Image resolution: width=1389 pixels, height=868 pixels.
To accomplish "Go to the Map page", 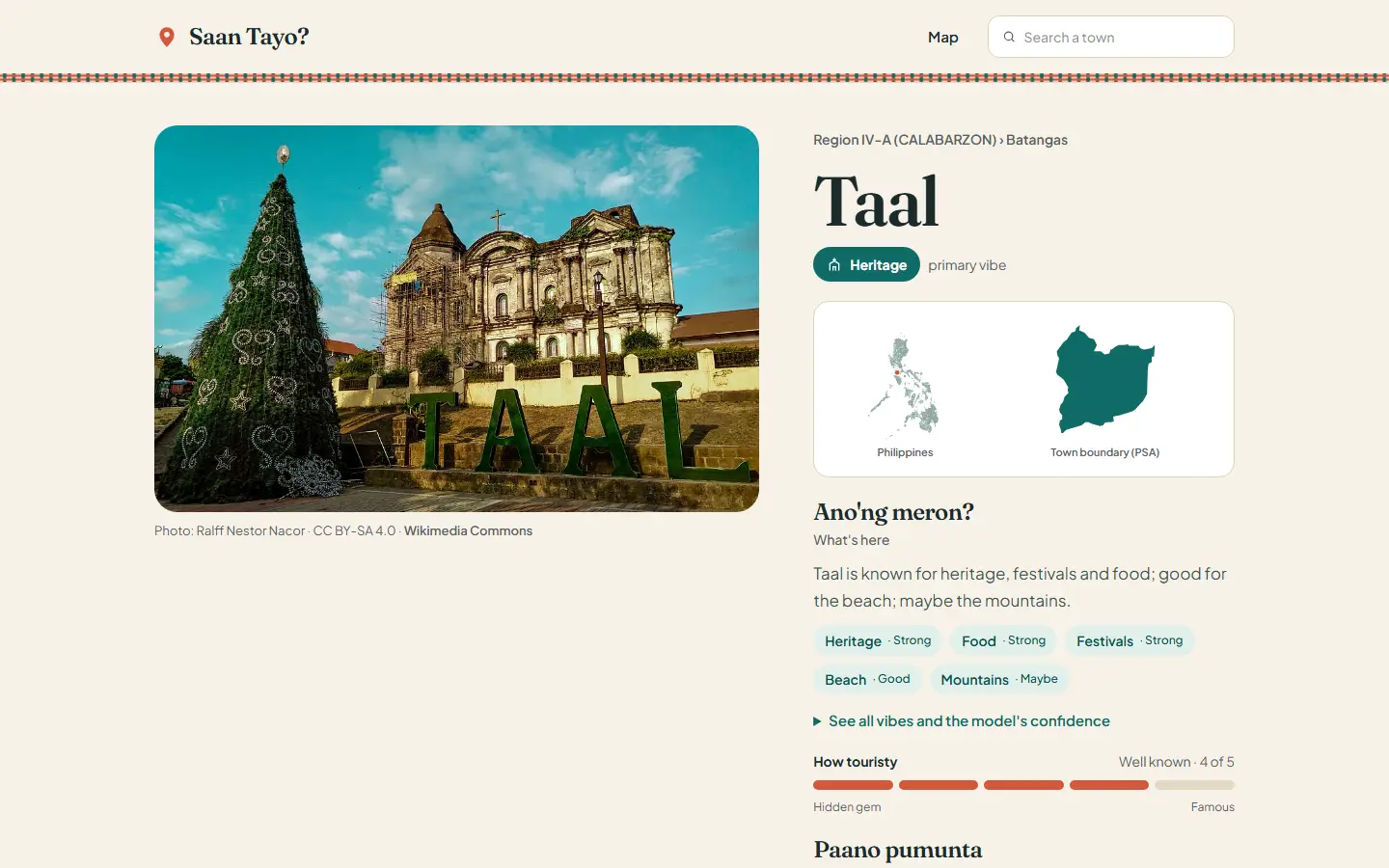I will tap(942, 37).
